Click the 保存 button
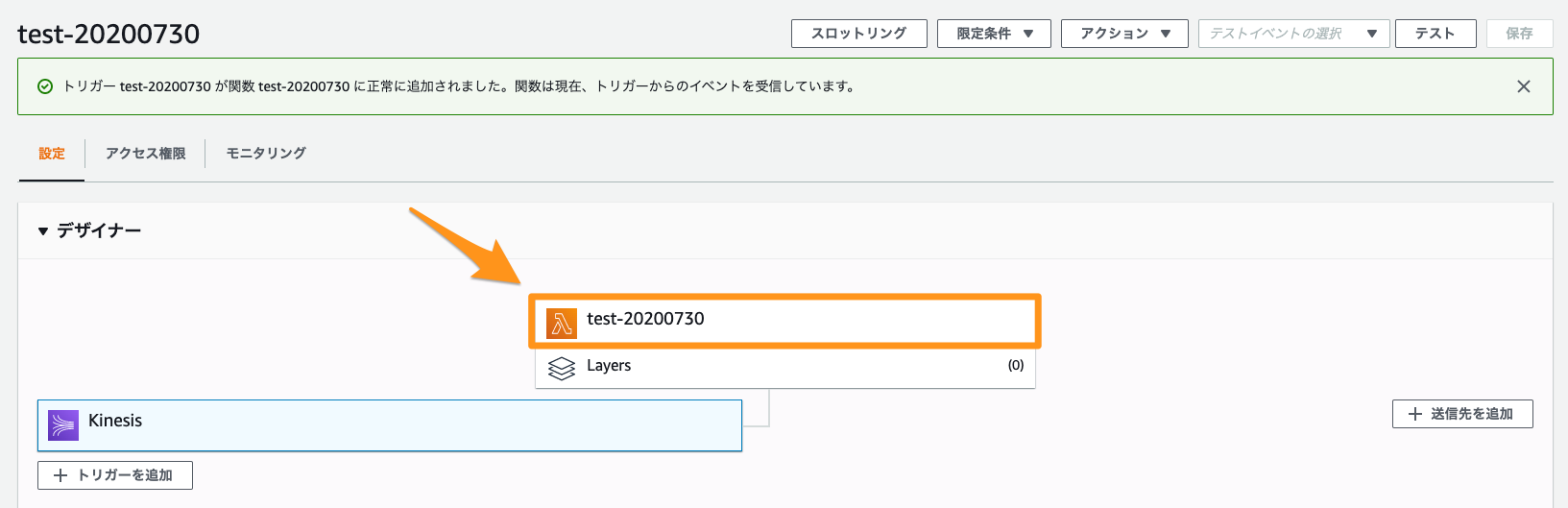The width and height of the screenshot is (1568, 508). (x=1519, y=34)
